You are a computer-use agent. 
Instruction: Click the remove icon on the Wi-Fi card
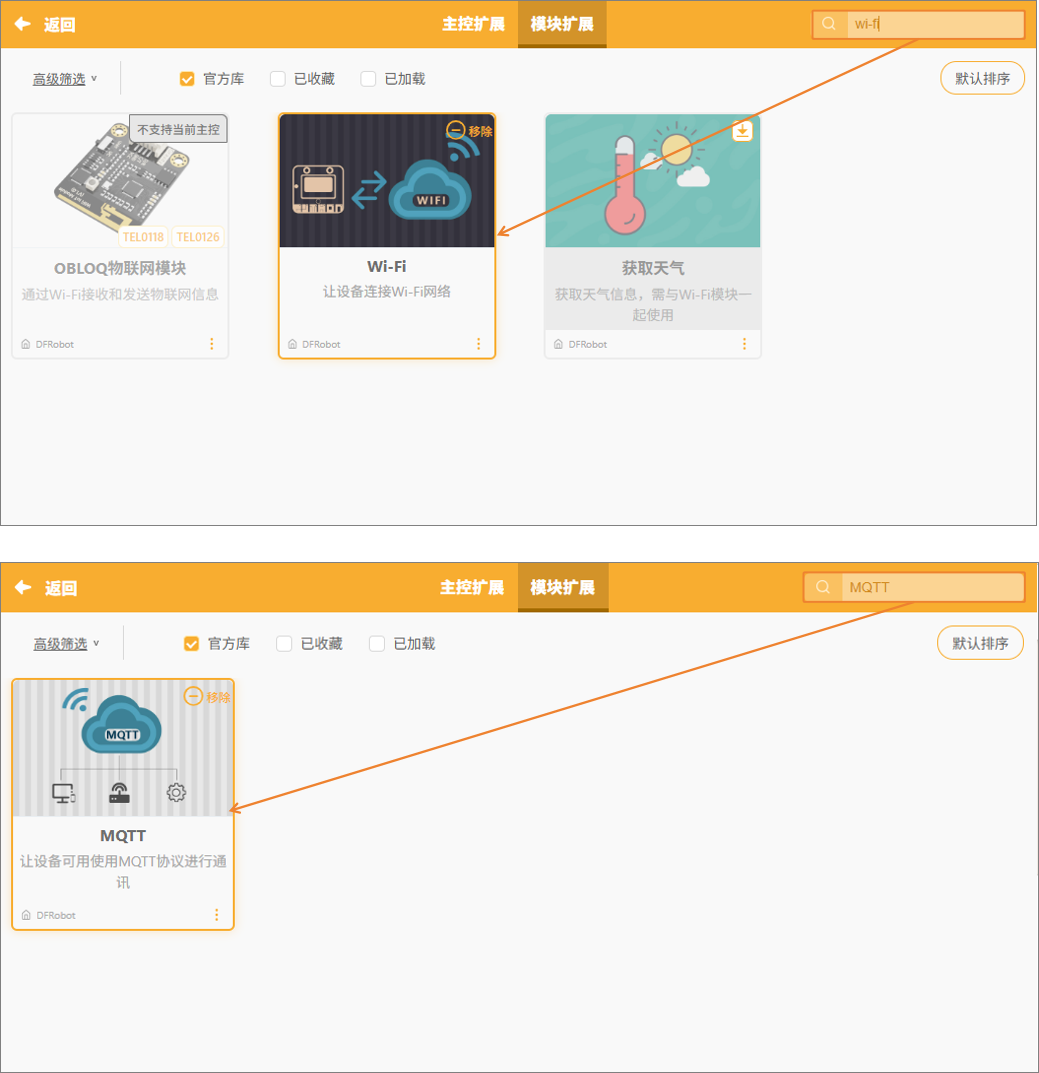pos(456,130)
